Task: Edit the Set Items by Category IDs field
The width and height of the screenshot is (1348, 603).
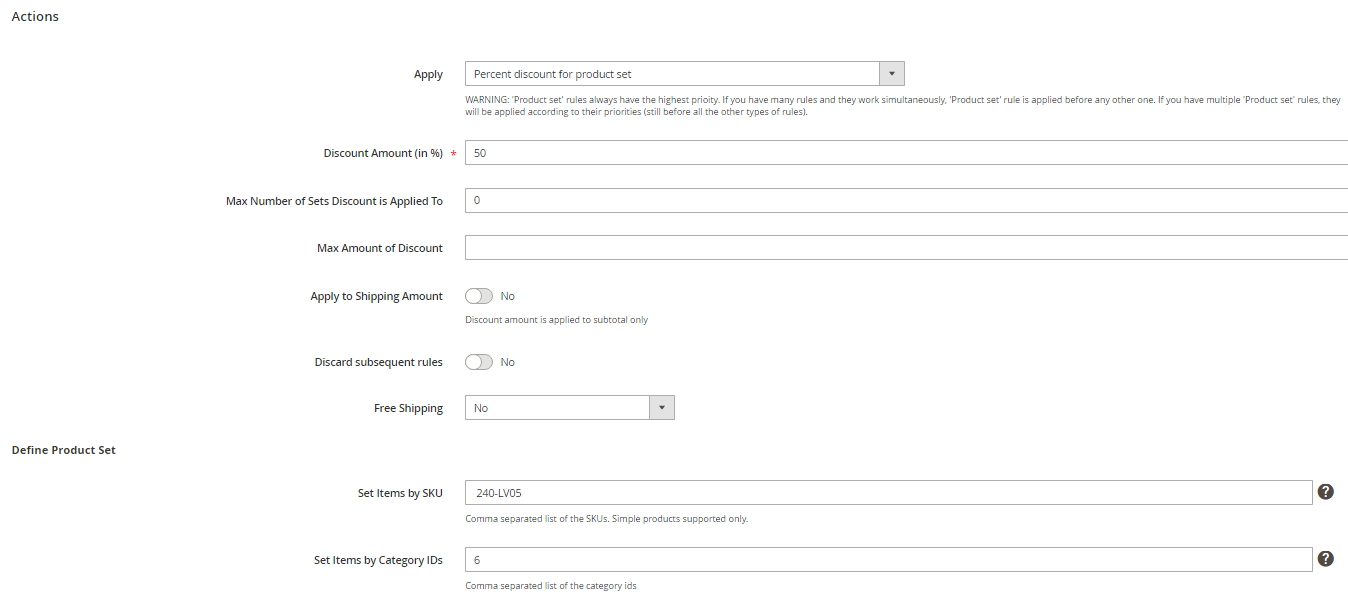Action: click(888, 560)
